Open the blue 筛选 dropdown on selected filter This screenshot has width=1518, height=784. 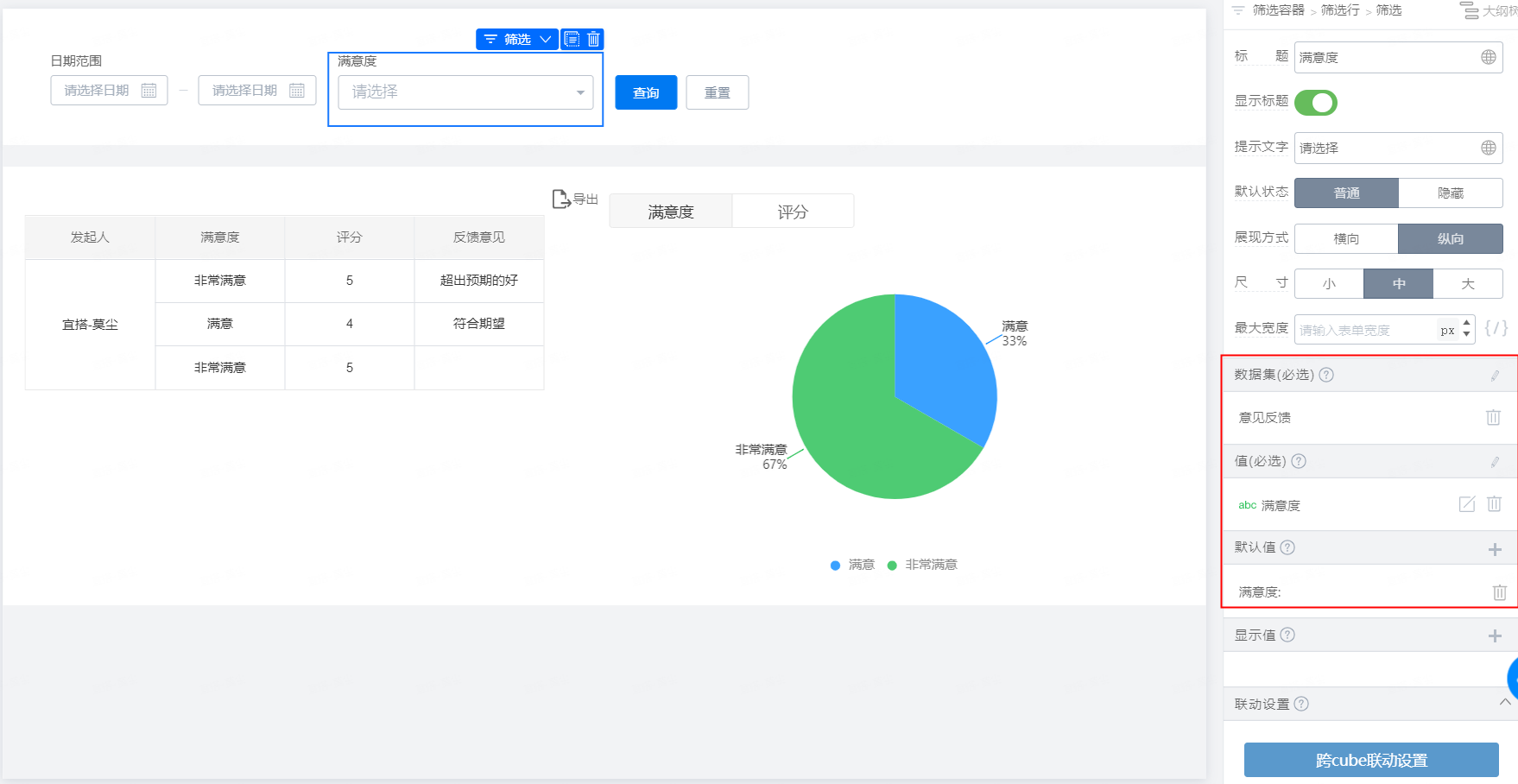click(517, 39)
